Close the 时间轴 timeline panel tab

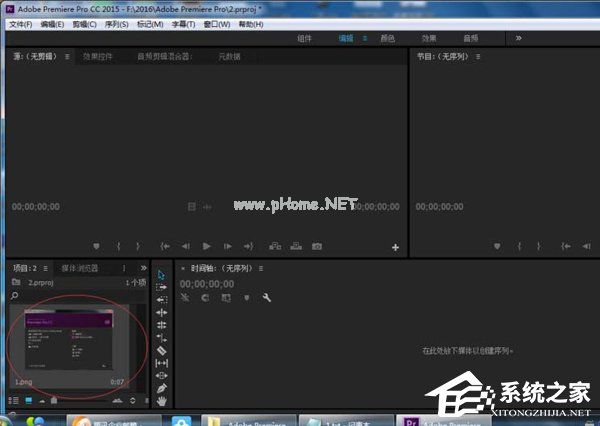[183, 269]
